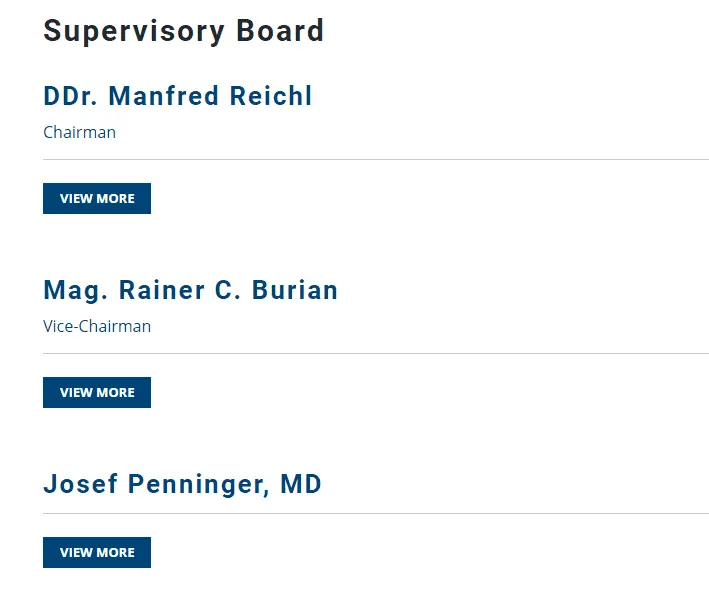Viewport: 709px width, 599px height.
Task: Click the Josef Penninger, MD name heading
Action: coord(183,485)
